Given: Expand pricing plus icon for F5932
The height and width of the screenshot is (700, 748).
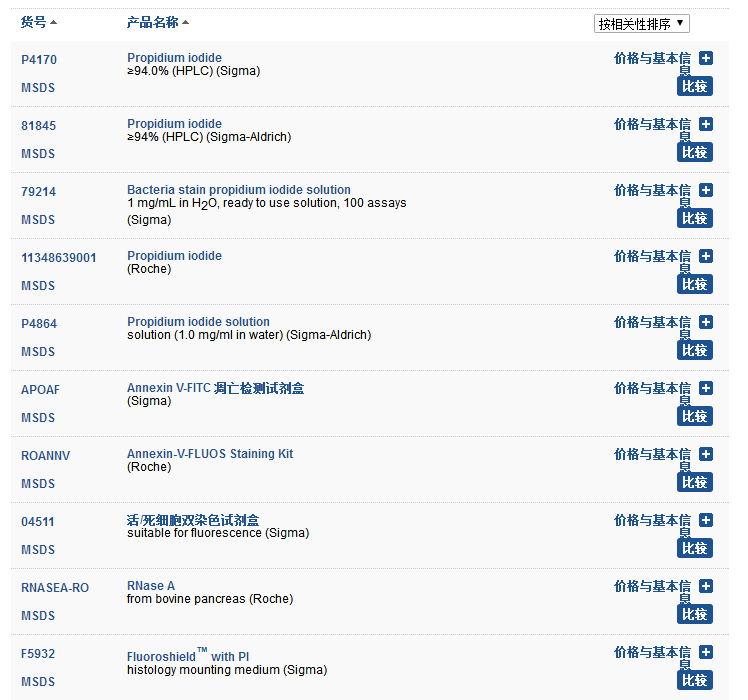Looking at the screenshot, I should tap(706, 652).
